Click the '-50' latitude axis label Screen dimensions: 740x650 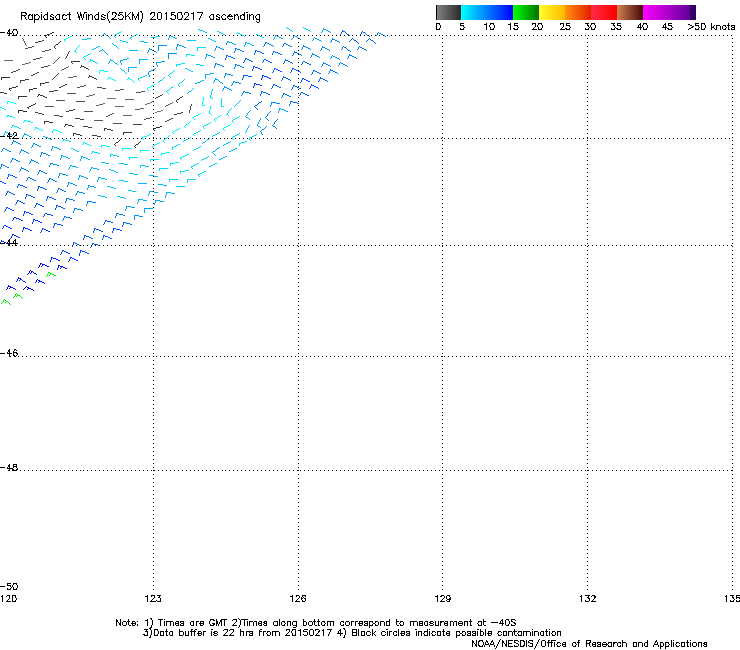coord(9,586)
